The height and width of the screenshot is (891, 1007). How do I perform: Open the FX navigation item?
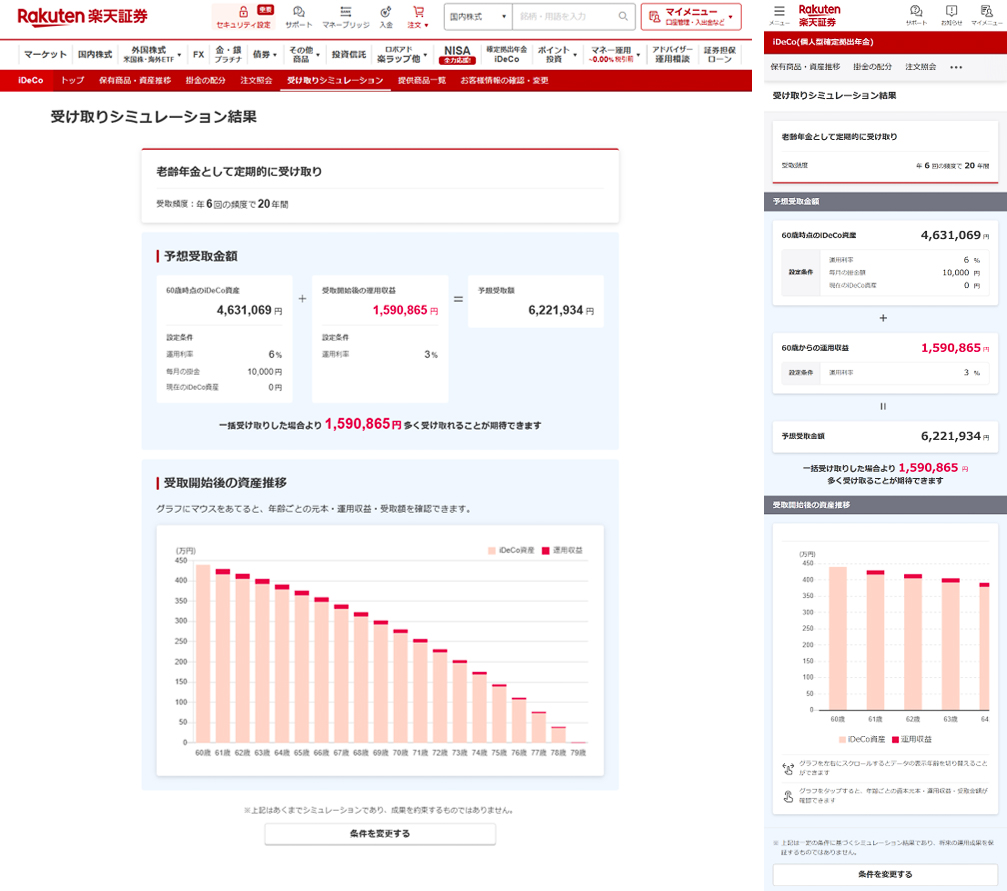198,55
